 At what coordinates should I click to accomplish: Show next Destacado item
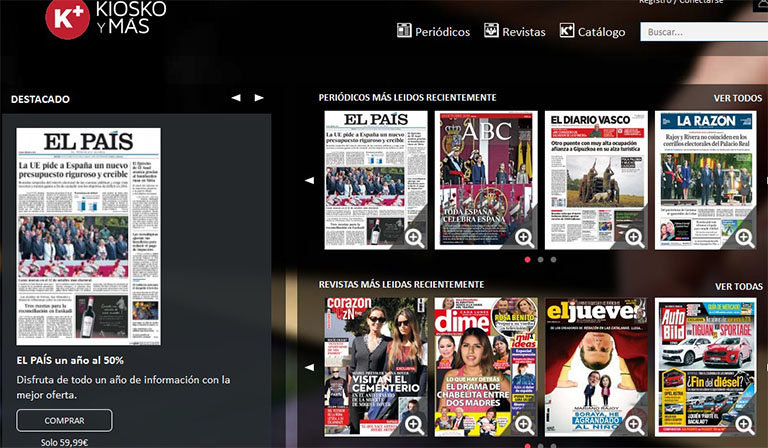coord(259,97)
